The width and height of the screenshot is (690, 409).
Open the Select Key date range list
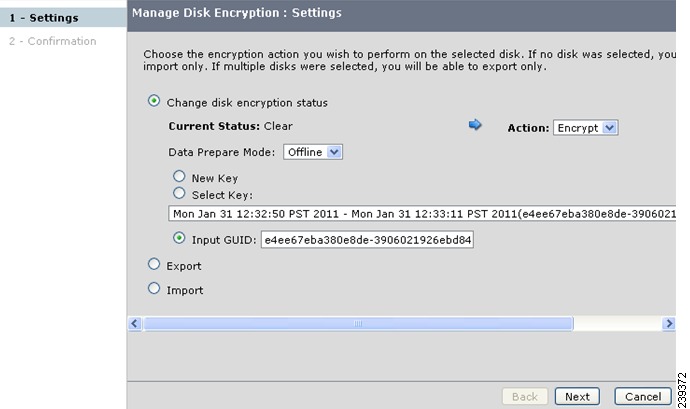coord(422,214)
